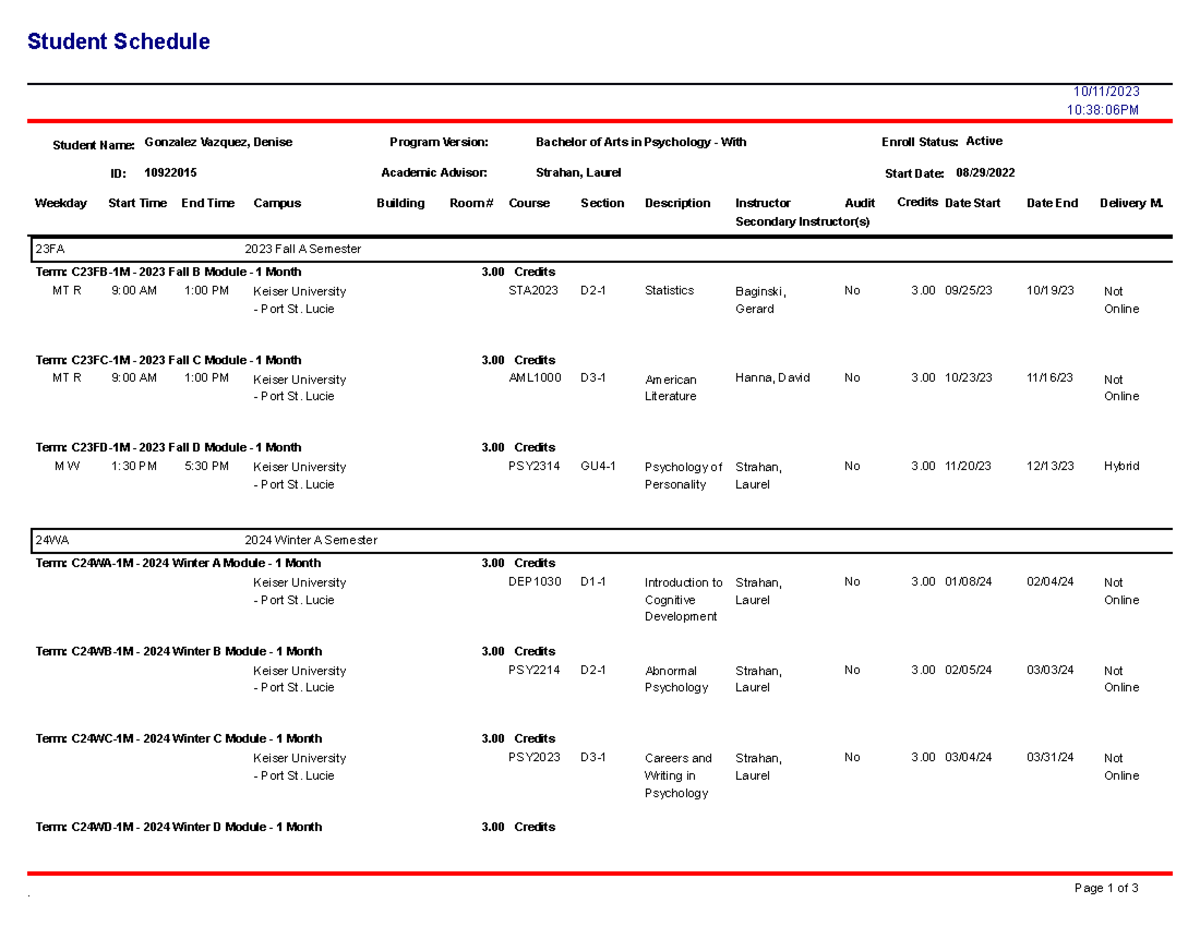Select the Hybrid delivery method entry
The height and width of the screenshot is (927, 1200).
click(1122, 466)
